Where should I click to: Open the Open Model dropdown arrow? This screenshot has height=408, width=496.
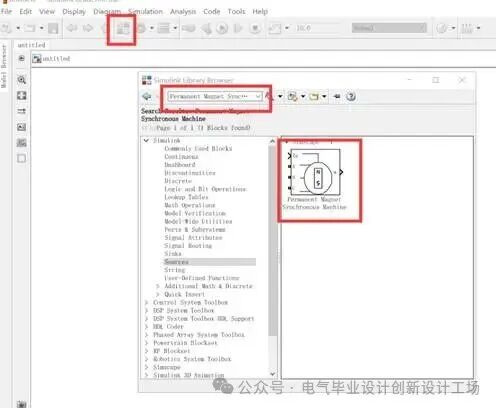[42, 28]
